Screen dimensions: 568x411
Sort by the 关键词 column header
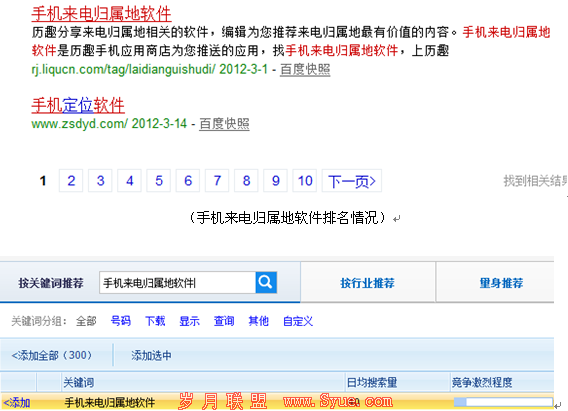tap(79, 382)
